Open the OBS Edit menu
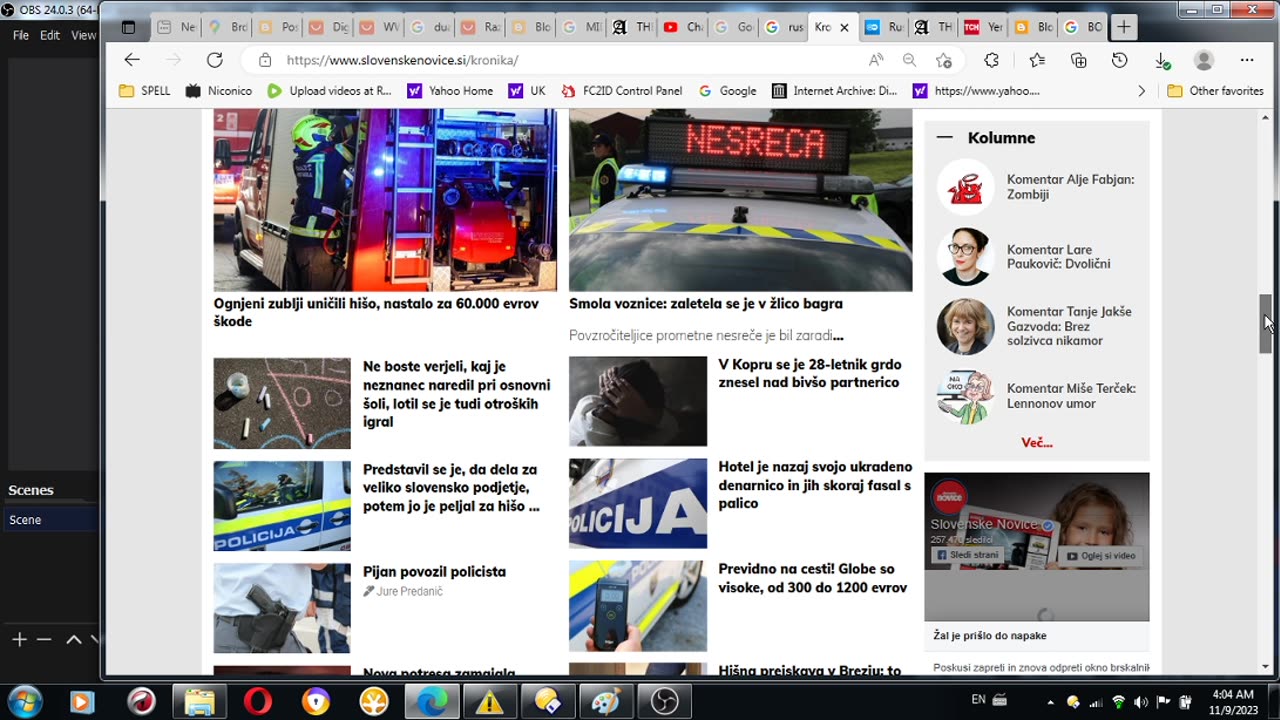This screenshot has width=1280, height=720. (50, 35)
